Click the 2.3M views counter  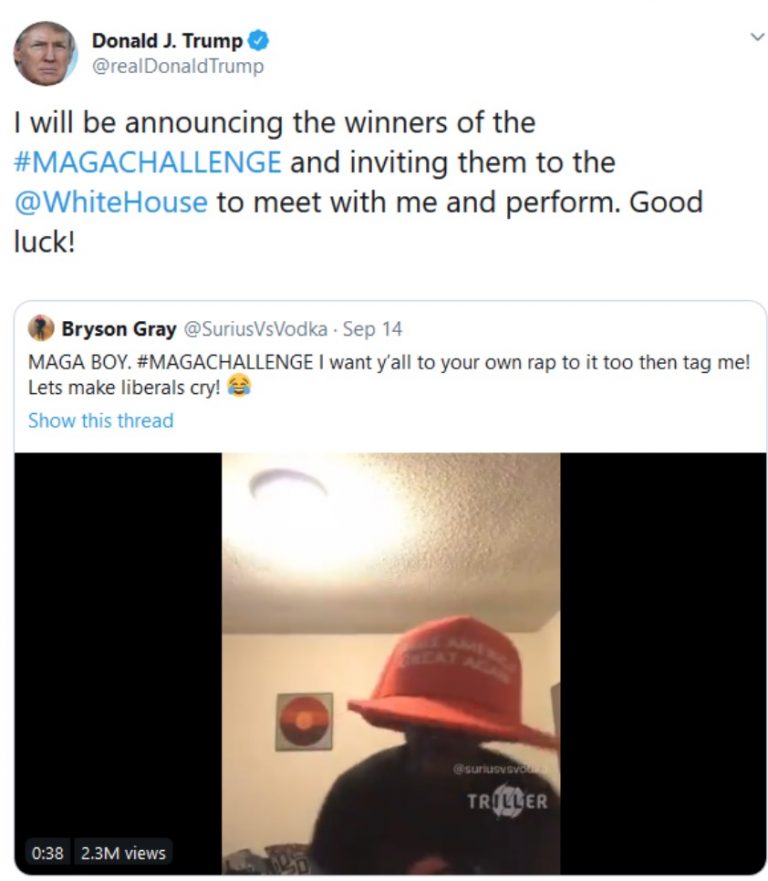tap(123, 853)
